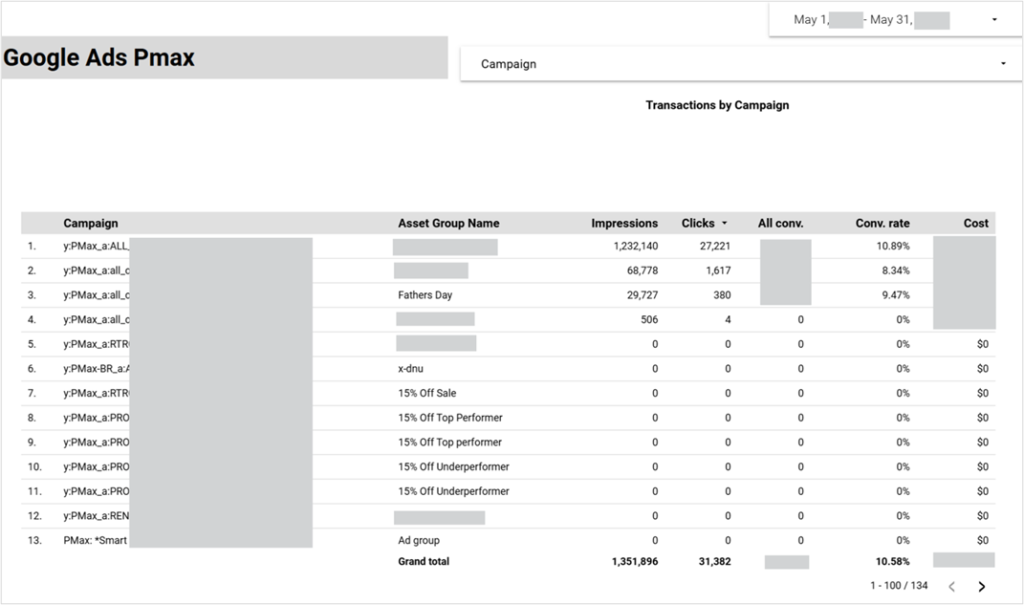This screenshot has width=1024, height=605.
Task: Click conversion rate 9.47%
Action: 895,295
